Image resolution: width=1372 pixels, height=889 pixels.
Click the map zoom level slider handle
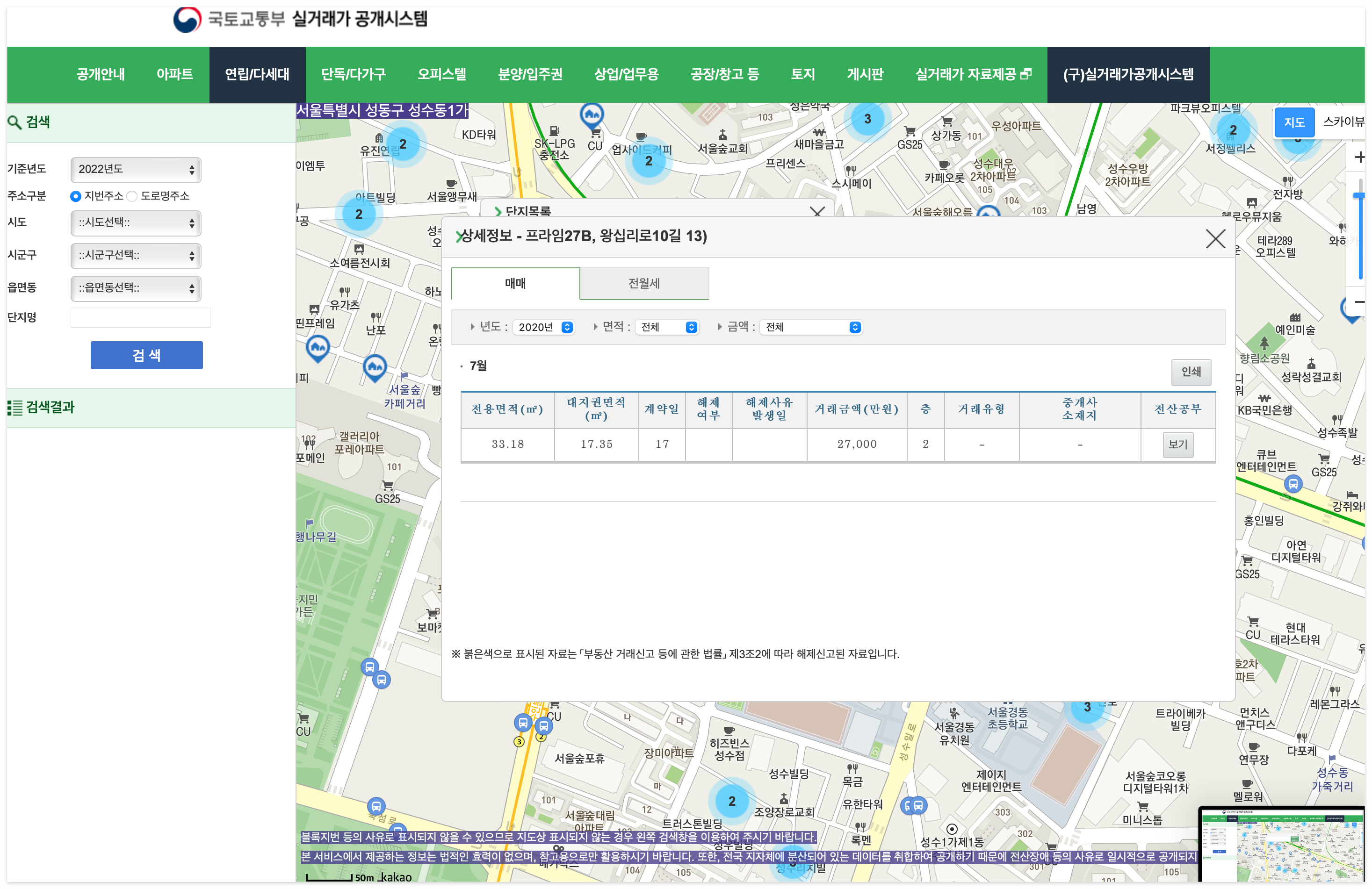click(x=1359, y=196)
